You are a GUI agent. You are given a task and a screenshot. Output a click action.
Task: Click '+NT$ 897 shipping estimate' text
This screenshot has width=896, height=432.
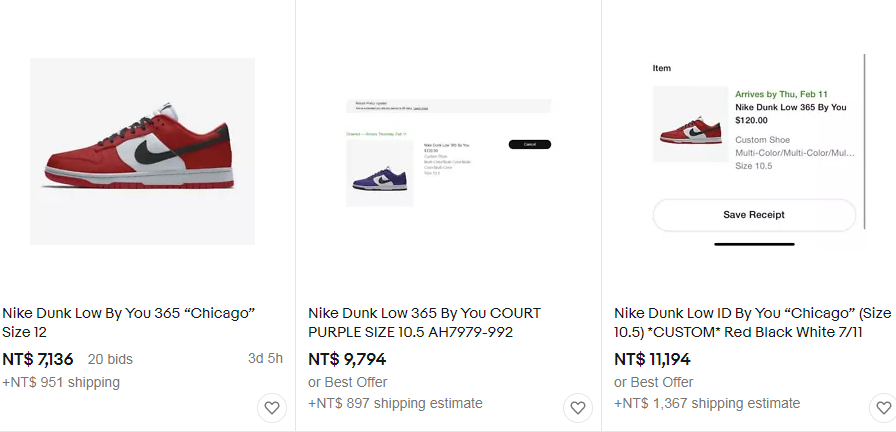point(395,403)
